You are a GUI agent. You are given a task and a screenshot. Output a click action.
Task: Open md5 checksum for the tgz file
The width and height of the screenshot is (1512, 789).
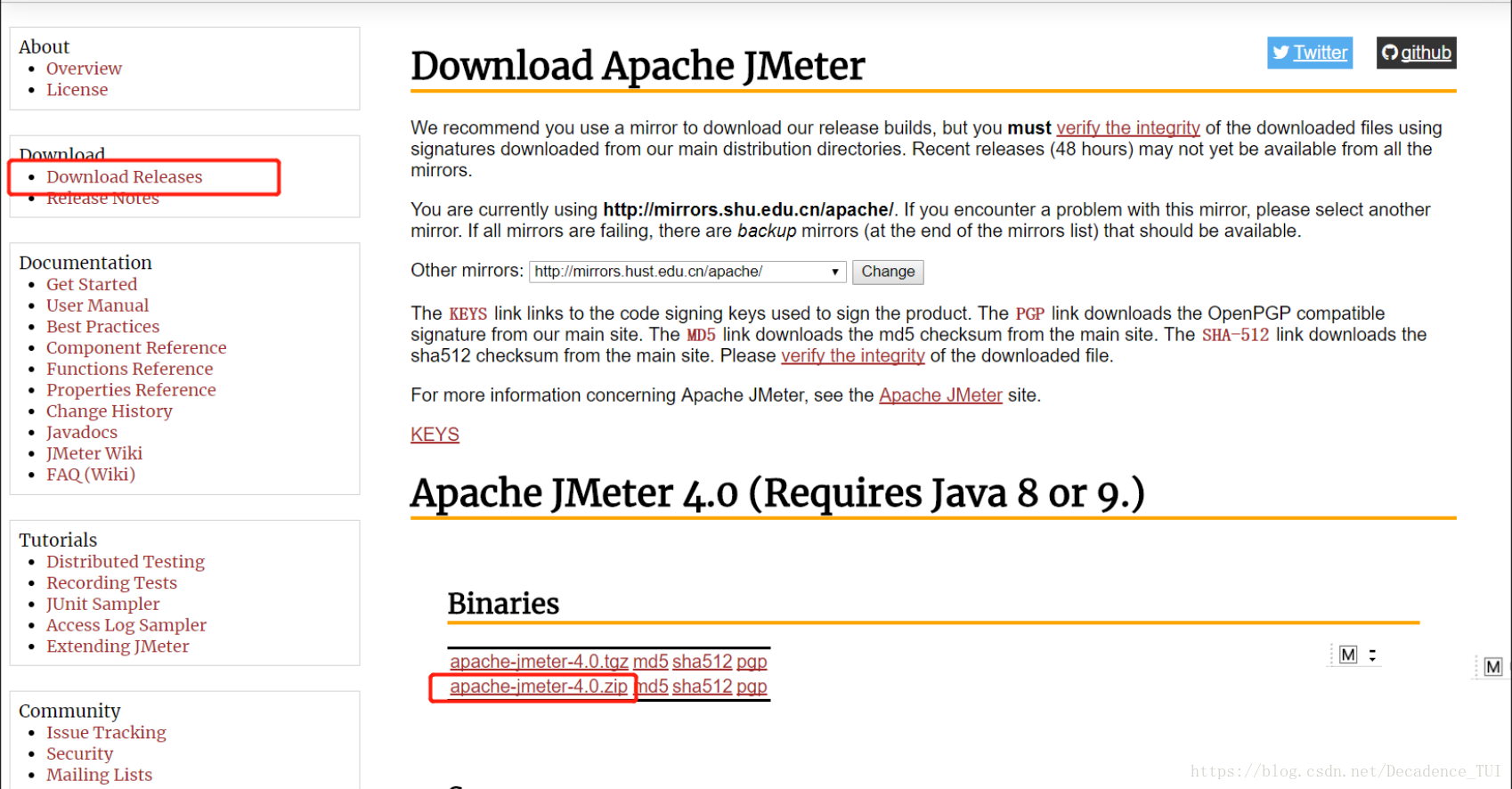click(x=650, y=662)
